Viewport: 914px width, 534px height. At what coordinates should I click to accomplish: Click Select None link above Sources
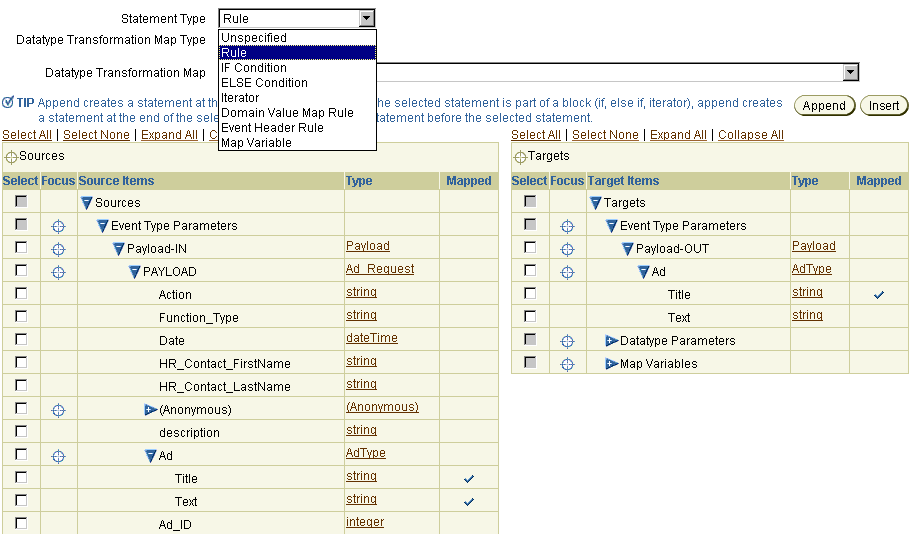pos(96,135)
